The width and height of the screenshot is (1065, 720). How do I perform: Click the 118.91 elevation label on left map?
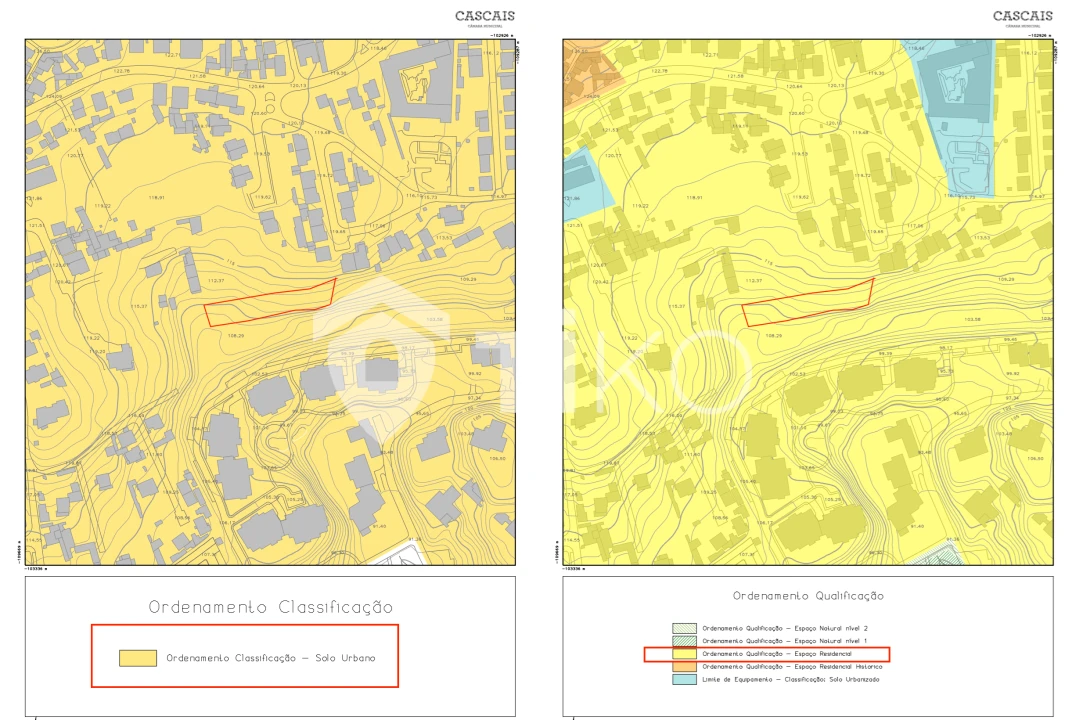tap(156, 198)
